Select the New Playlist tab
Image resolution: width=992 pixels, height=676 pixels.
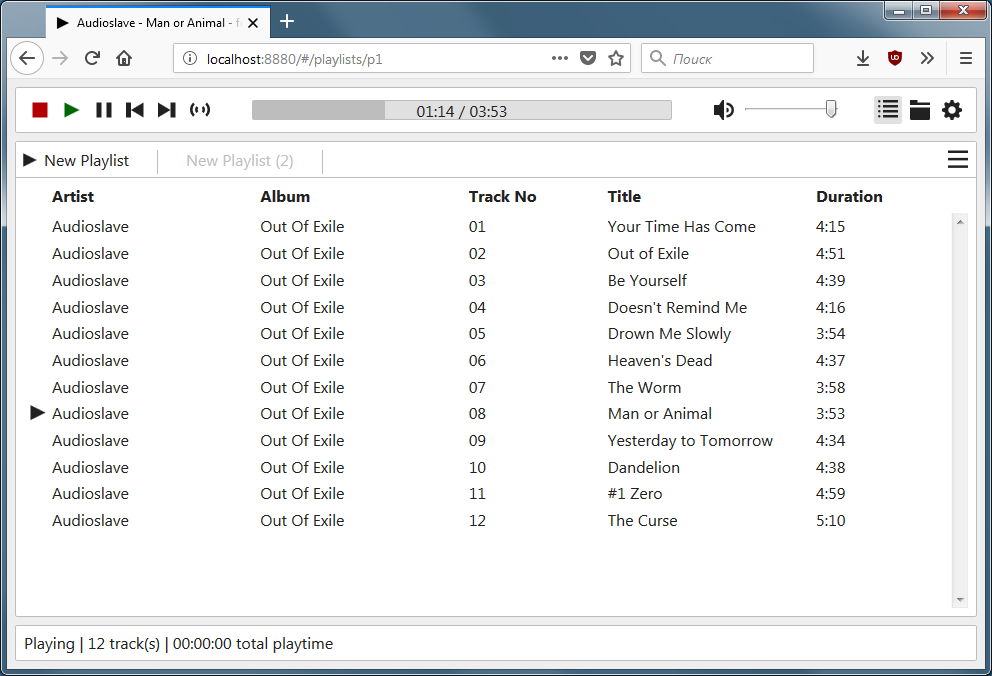[x=86, y=161]
